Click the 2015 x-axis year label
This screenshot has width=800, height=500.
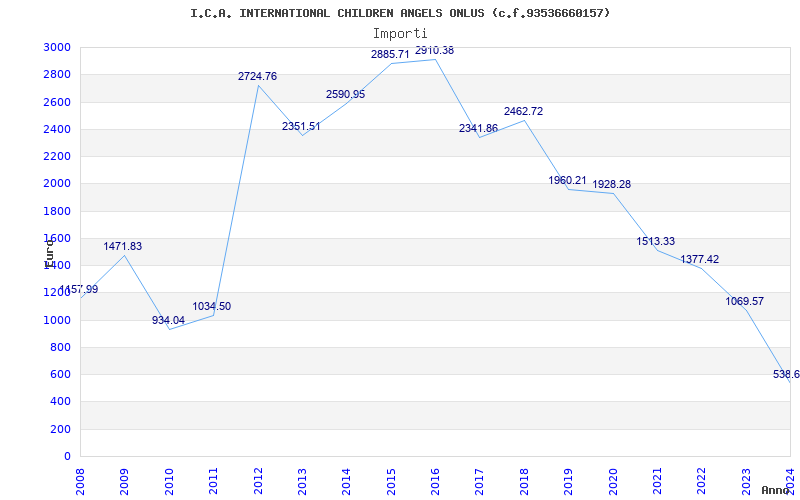pos(391,481)
